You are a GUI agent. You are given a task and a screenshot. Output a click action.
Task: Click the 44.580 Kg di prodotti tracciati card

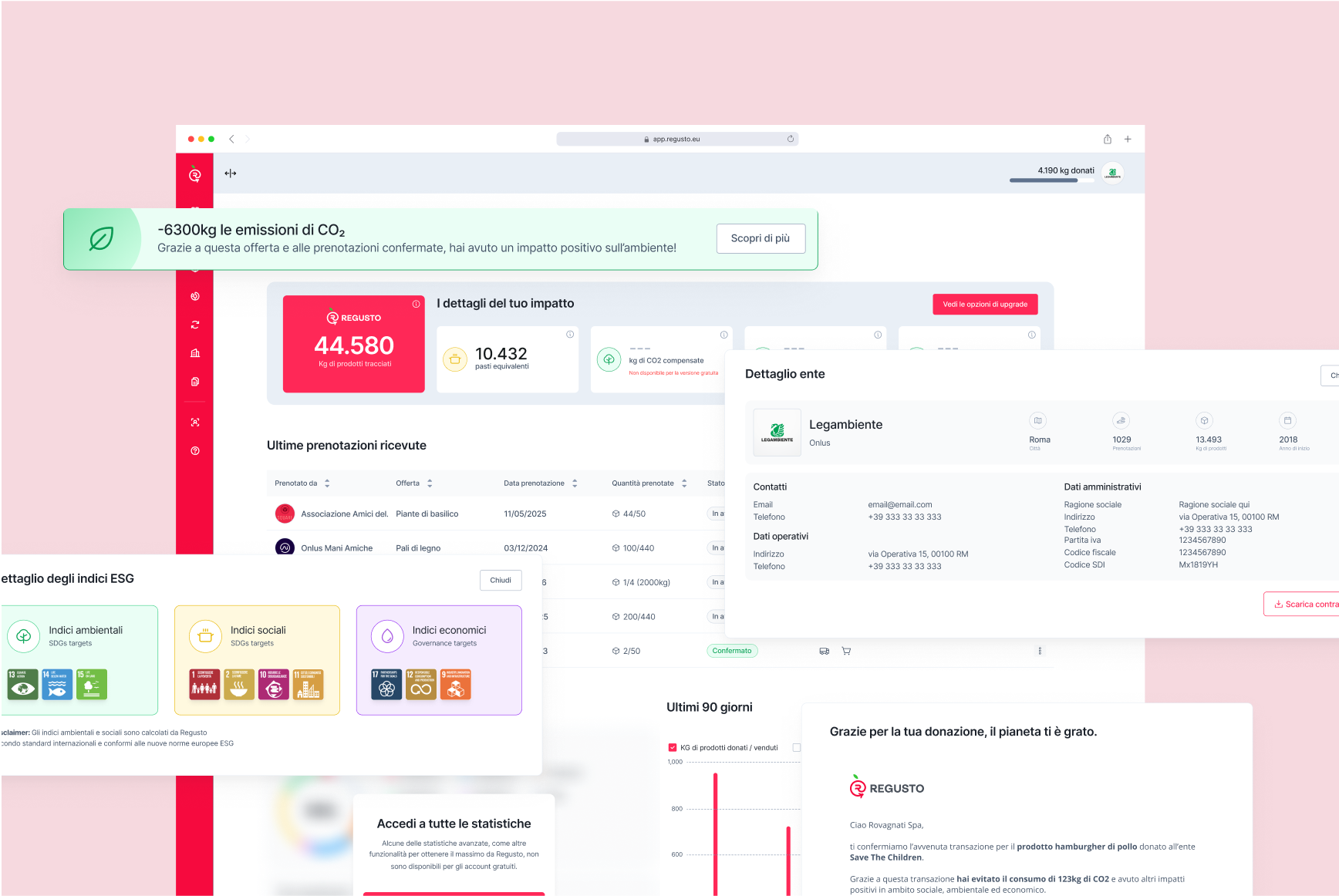pyautogui.click(x=354, y=344)
